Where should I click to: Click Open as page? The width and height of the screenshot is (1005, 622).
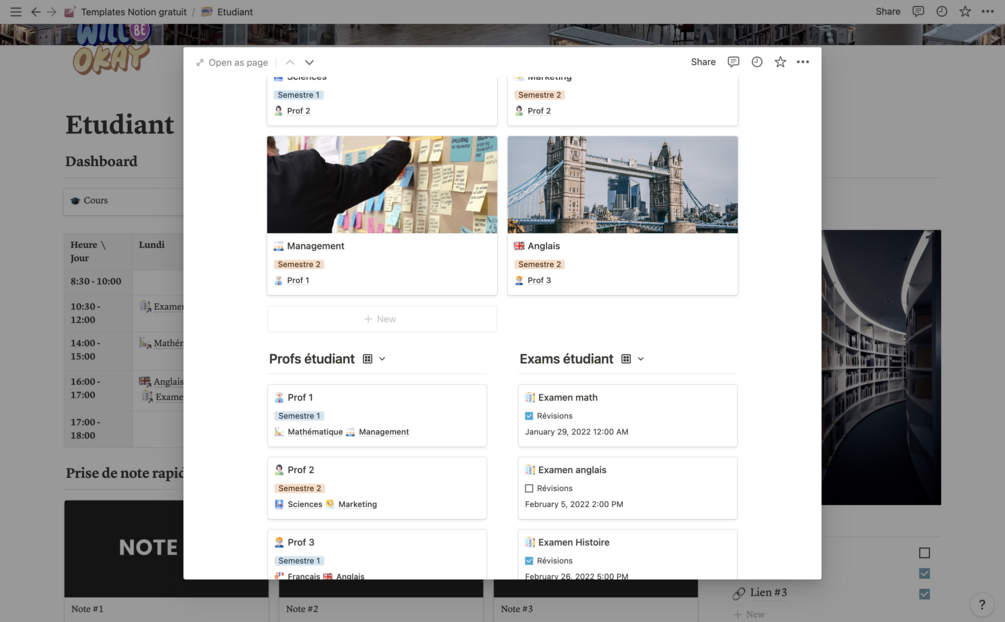pyautogui.click(x=232, y=62)
